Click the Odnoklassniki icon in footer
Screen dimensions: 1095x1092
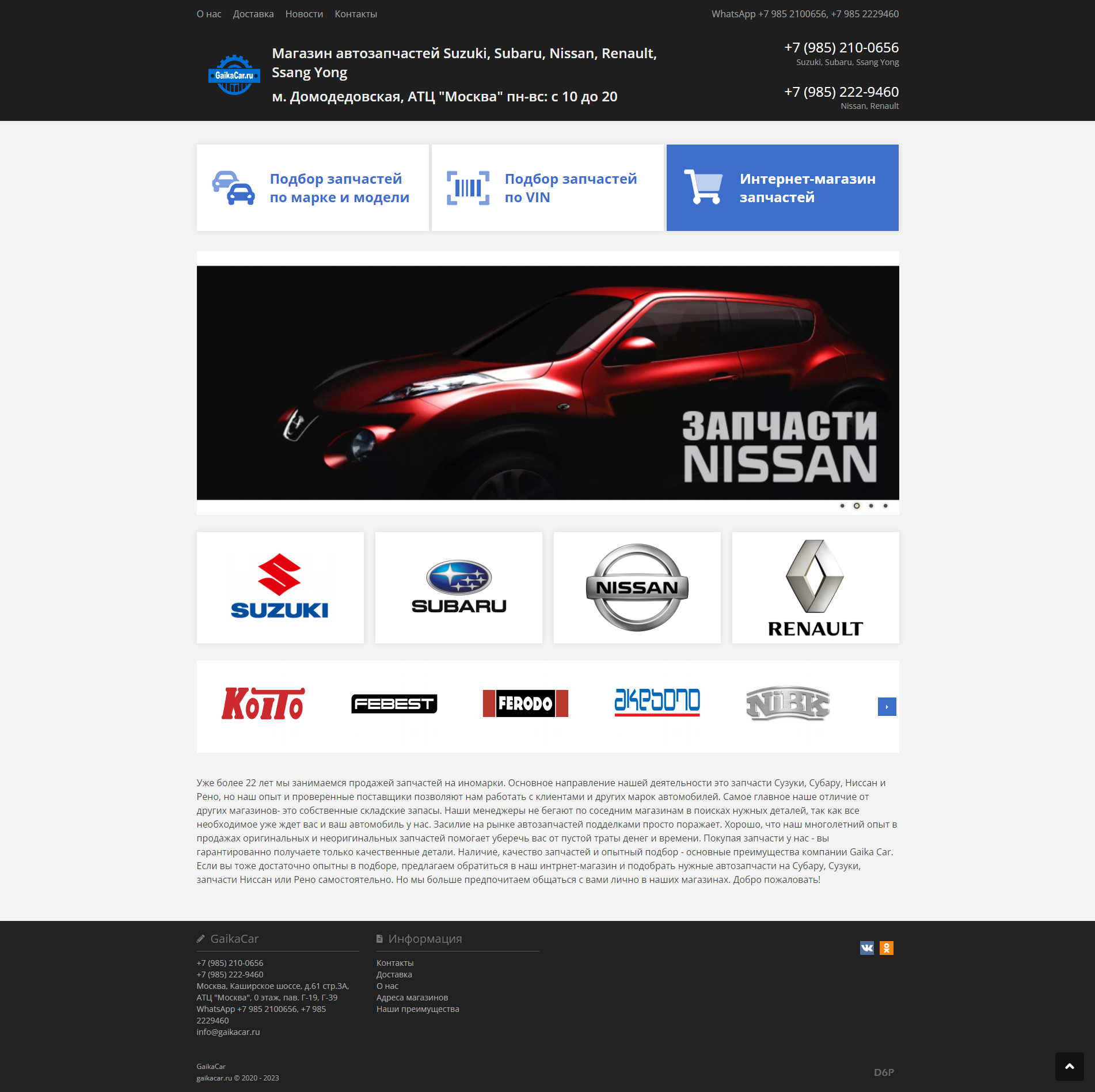click(x=887, y=949)
